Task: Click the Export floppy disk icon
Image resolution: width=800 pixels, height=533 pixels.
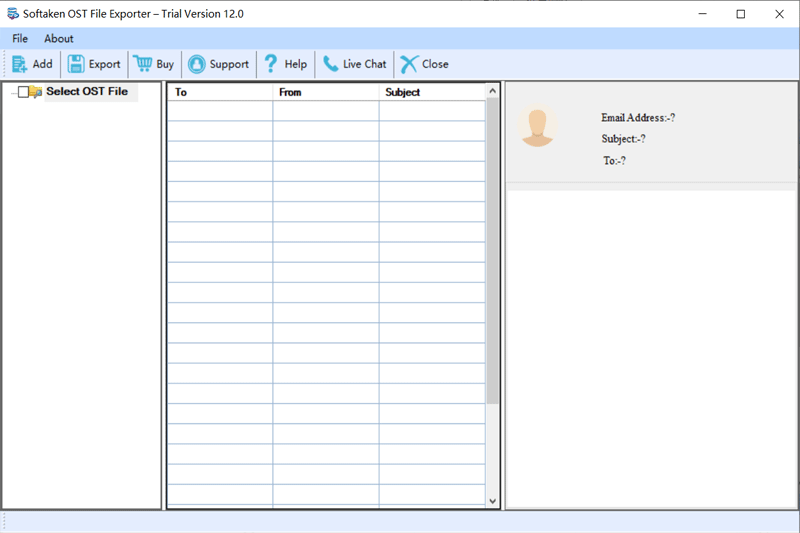Action: pos(76,64)
